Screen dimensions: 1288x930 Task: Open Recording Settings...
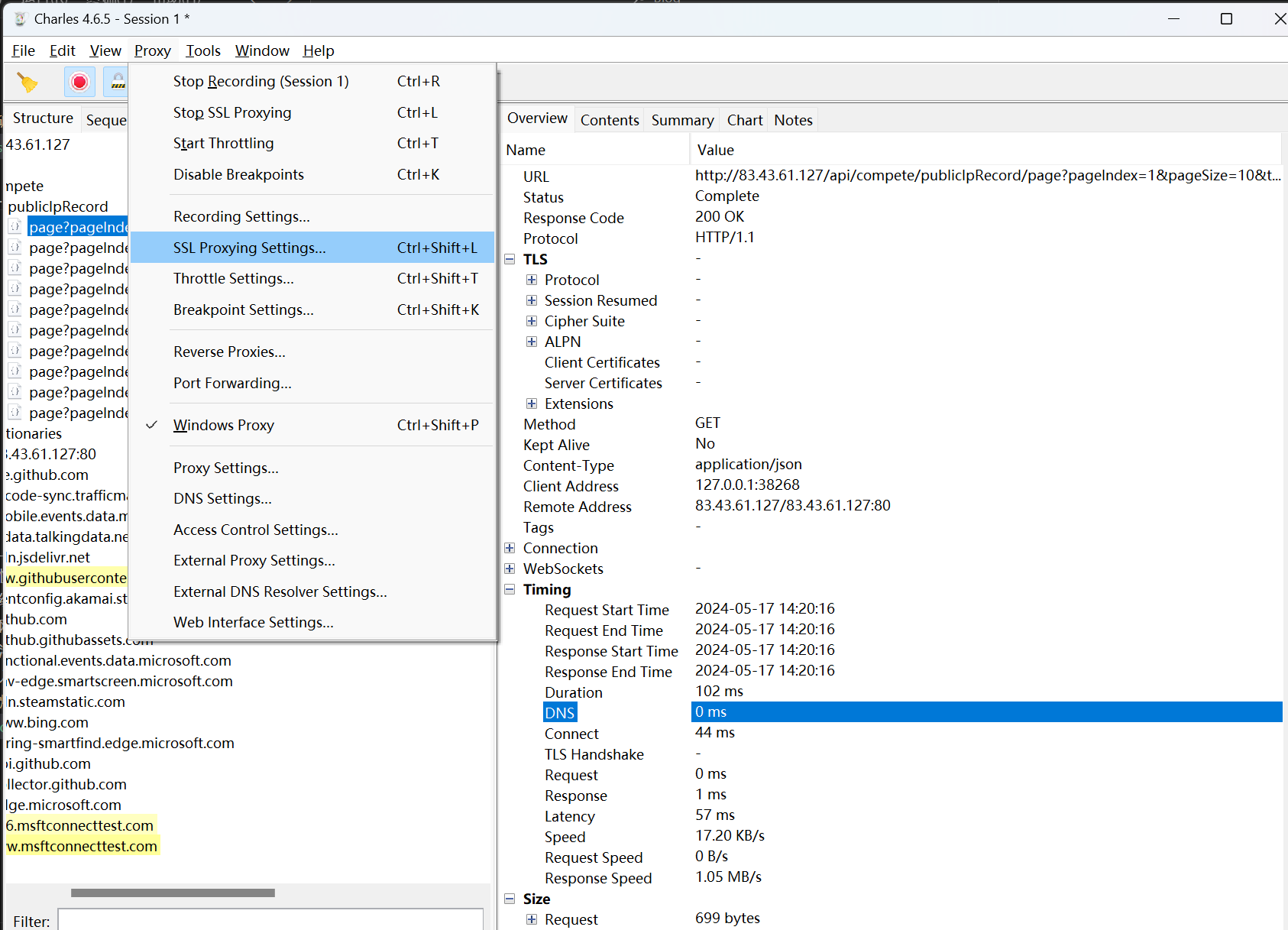[x=313, y=216]
